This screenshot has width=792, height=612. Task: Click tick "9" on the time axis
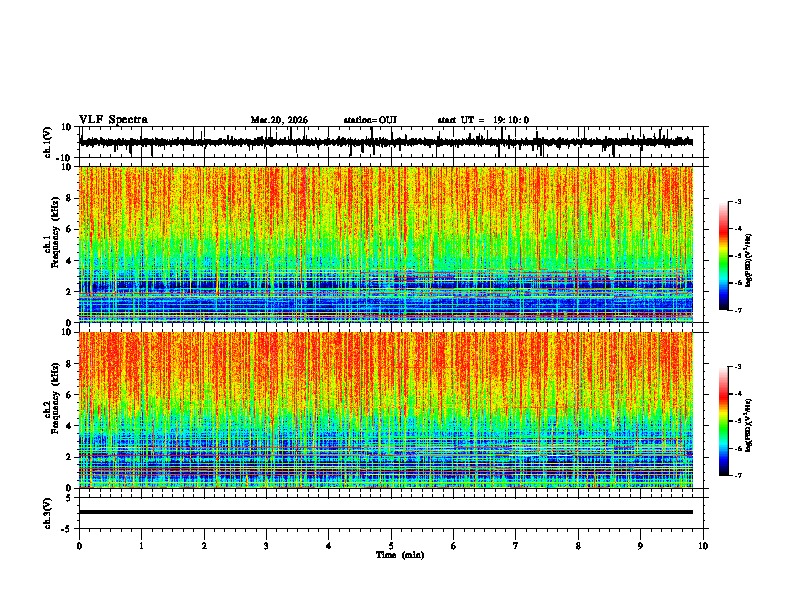point(640,545)
